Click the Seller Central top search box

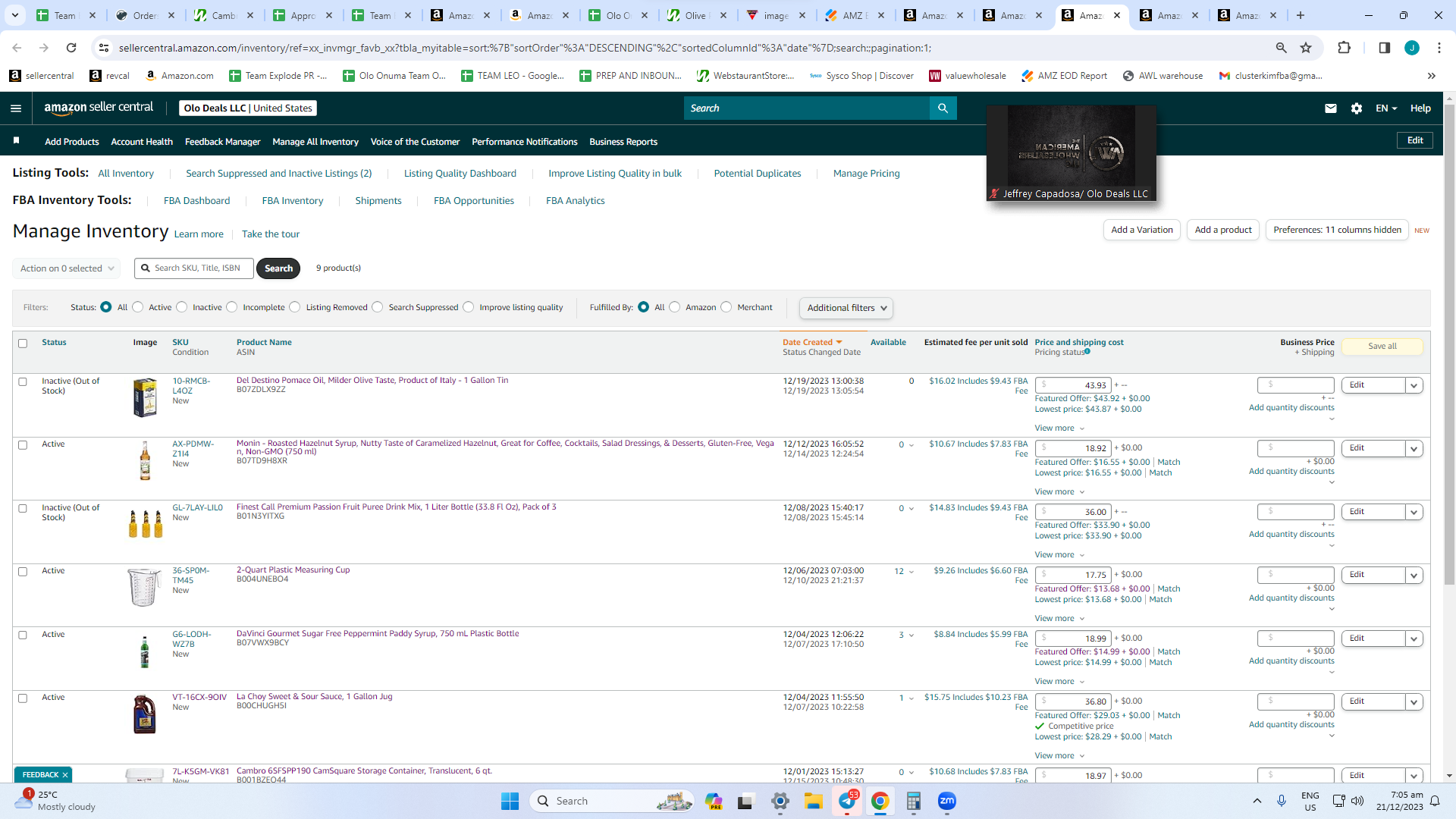[x=807, y=108]
